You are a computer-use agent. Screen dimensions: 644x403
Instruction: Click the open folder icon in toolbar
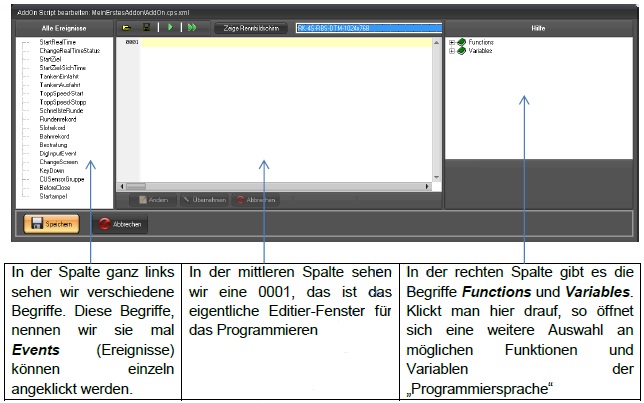(x=127, y=28)
